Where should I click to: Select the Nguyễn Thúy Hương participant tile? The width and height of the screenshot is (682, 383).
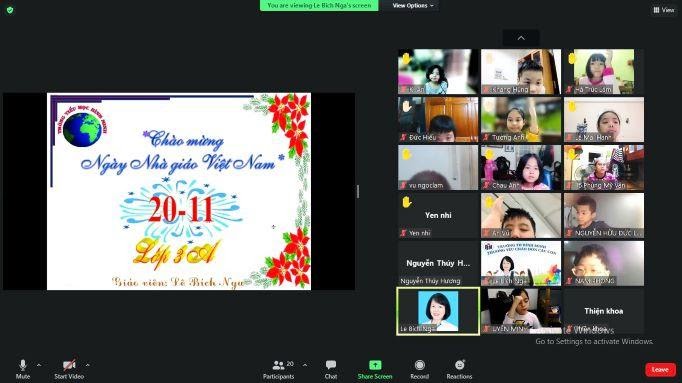pyautogui.click(x=438, y=263)
